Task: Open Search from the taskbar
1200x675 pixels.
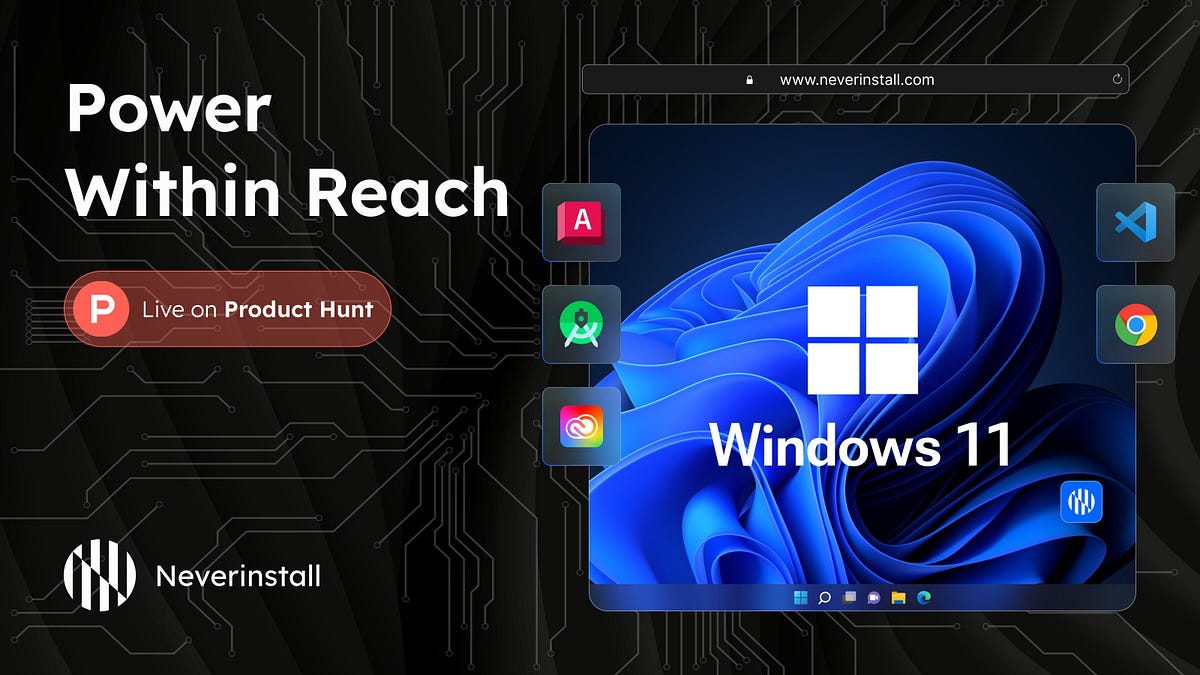Action: (823, 597)
